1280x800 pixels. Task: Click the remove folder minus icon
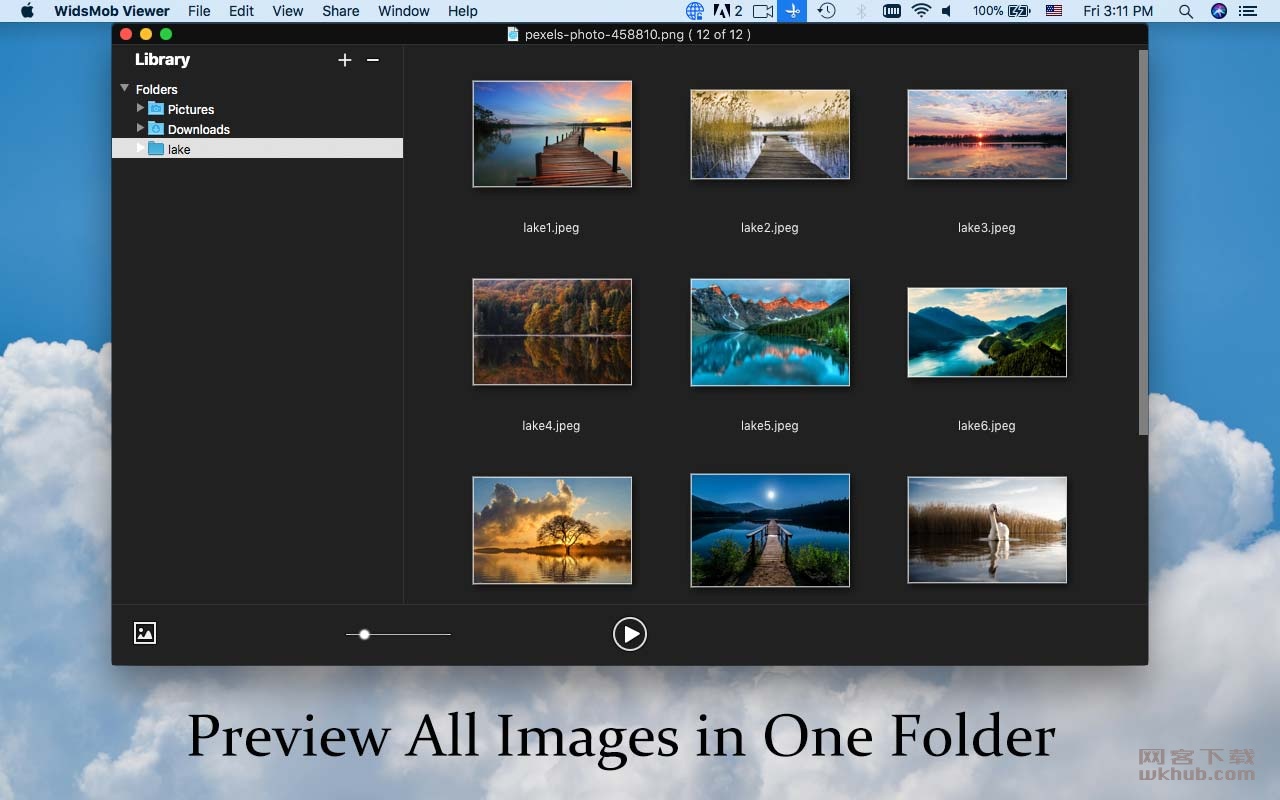(373, 60)
